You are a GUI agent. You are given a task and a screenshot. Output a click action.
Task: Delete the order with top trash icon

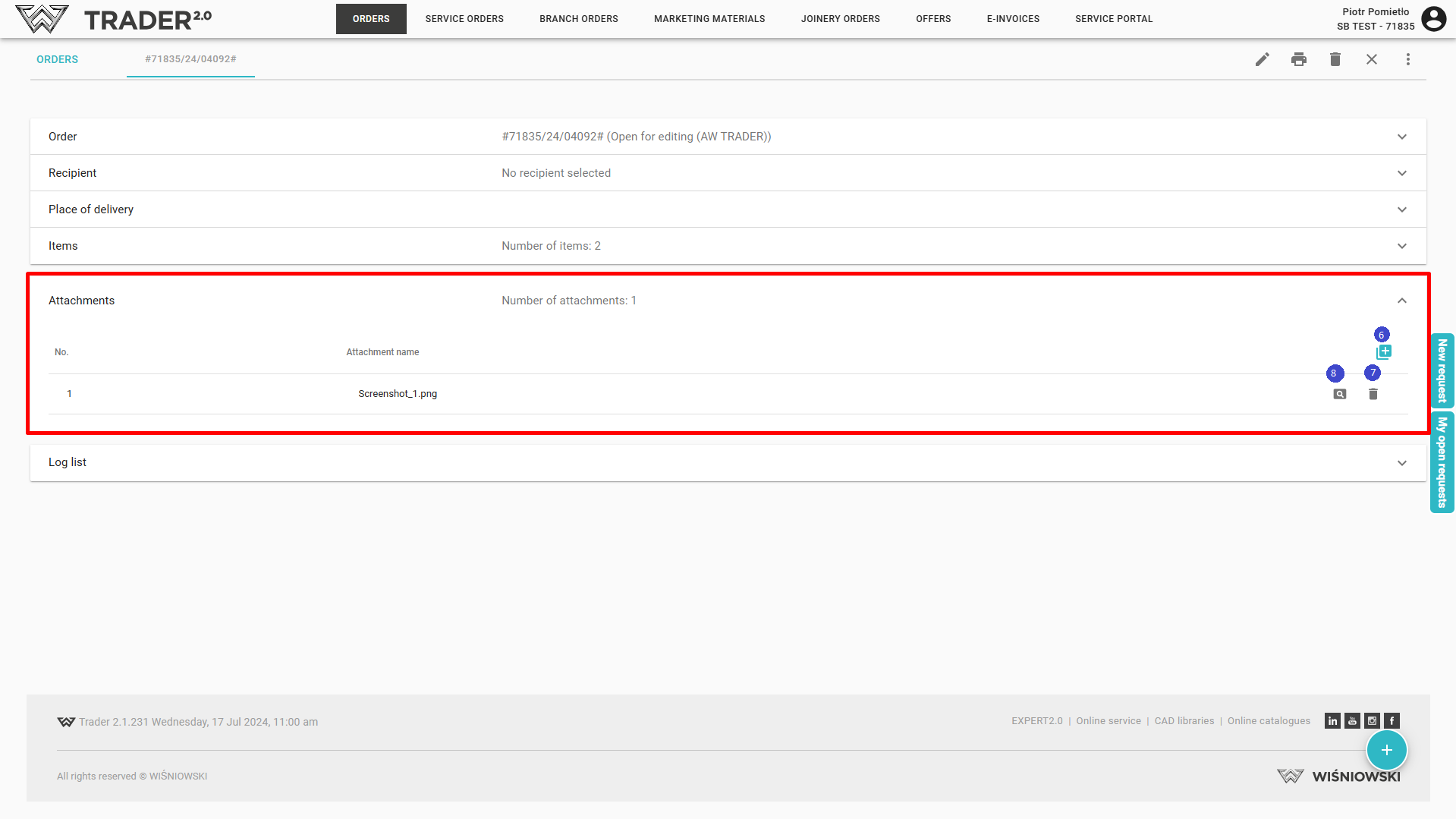tap(1335, 59)
